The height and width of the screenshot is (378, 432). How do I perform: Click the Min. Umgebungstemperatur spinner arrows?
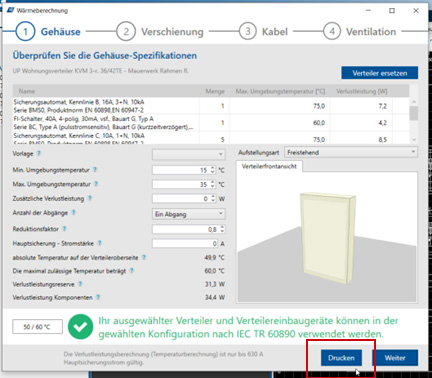pos(213,170)
